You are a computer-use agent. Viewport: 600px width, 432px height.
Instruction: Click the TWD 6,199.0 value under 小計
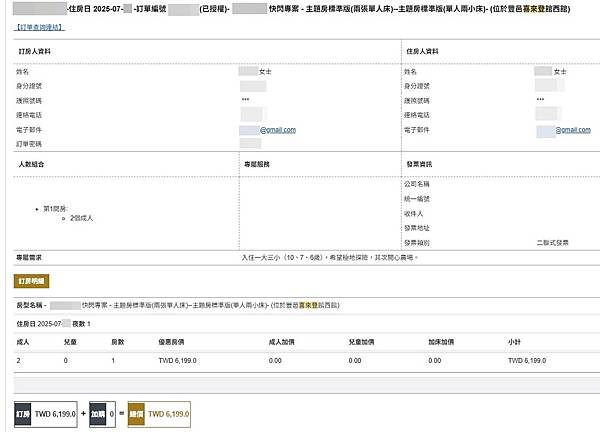(x=527, y=361)
